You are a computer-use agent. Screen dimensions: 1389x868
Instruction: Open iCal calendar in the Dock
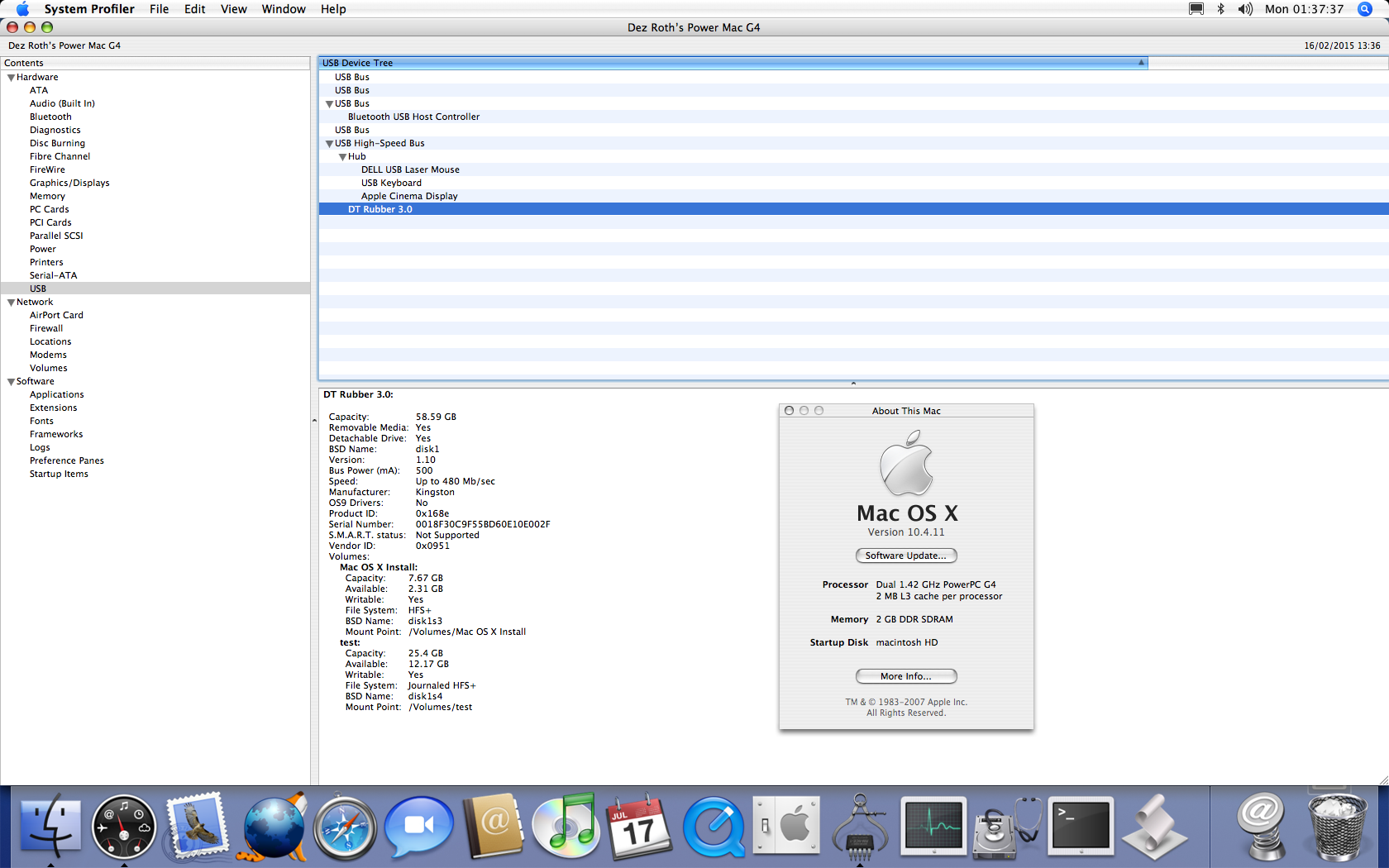639,826
